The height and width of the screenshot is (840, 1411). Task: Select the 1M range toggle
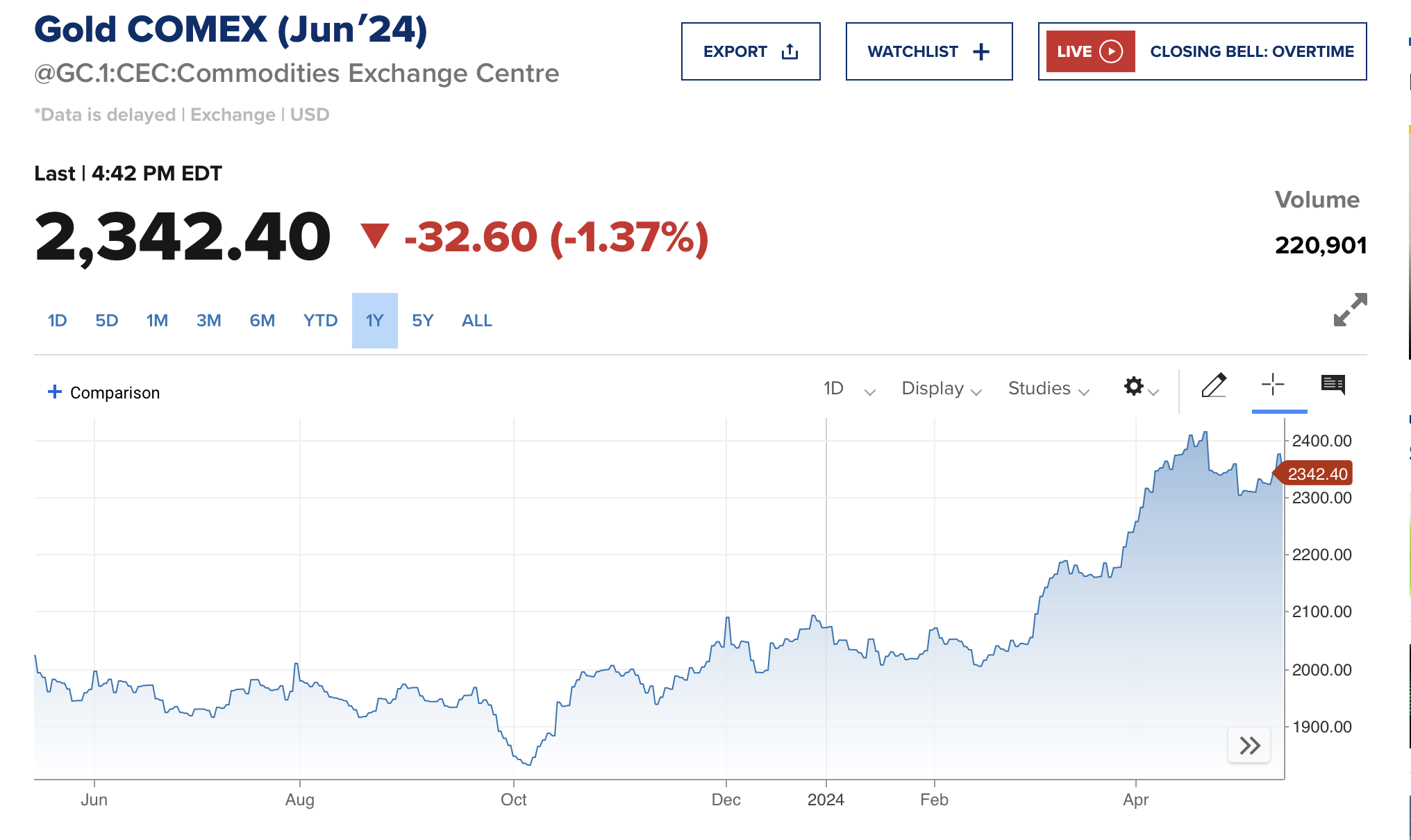157,321
